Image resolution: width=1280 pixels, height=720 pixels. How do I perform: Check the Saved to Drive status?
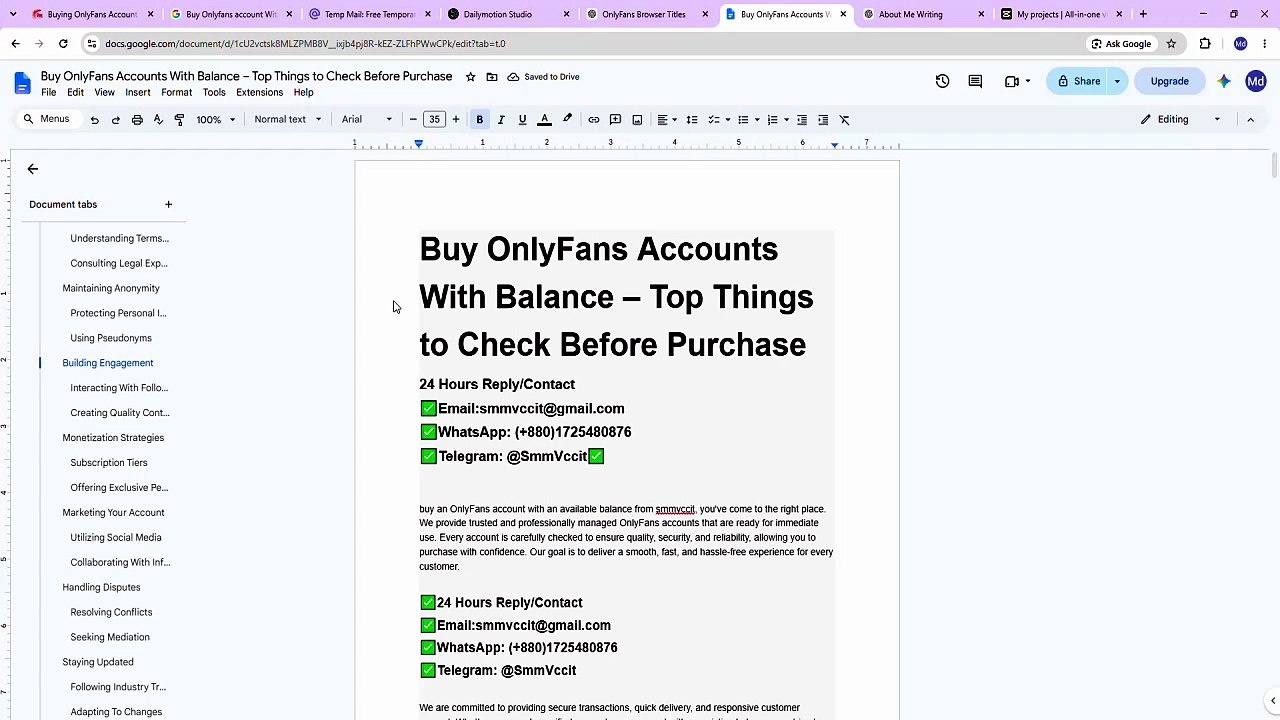point(543,77)
